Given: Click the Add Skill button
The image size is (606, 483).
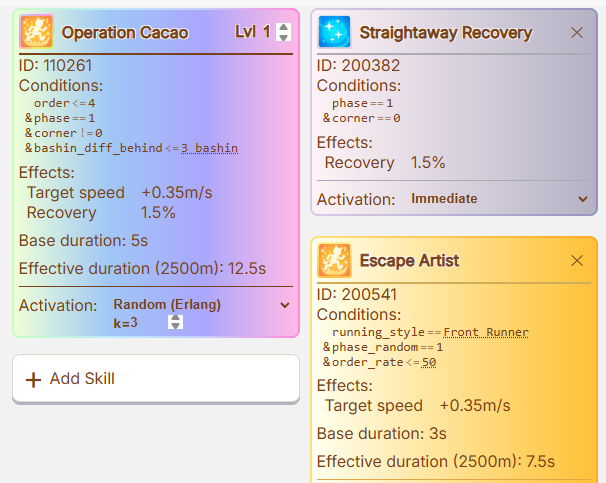Looking at the screenshot, I should [156, 379].
